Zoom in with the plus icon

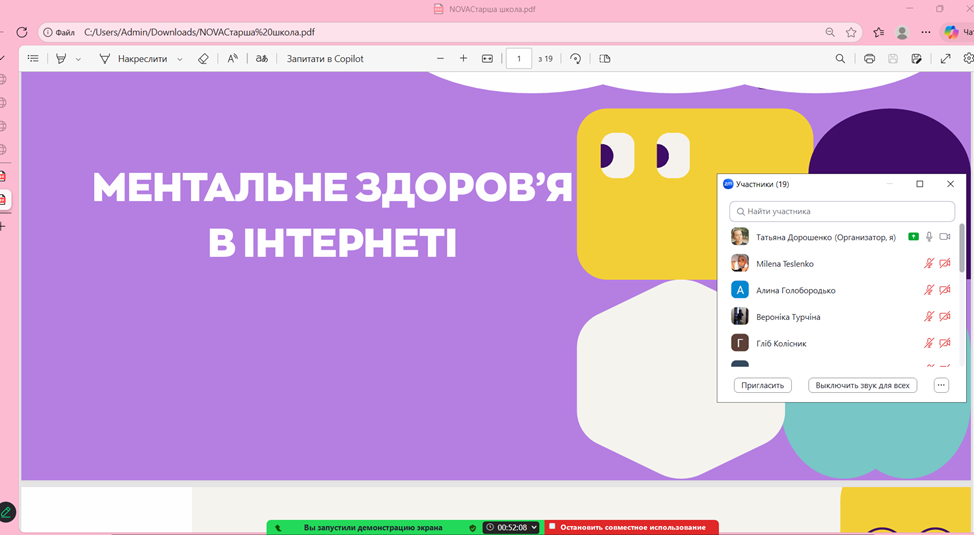pyautogui.click(x=463, y=59)
